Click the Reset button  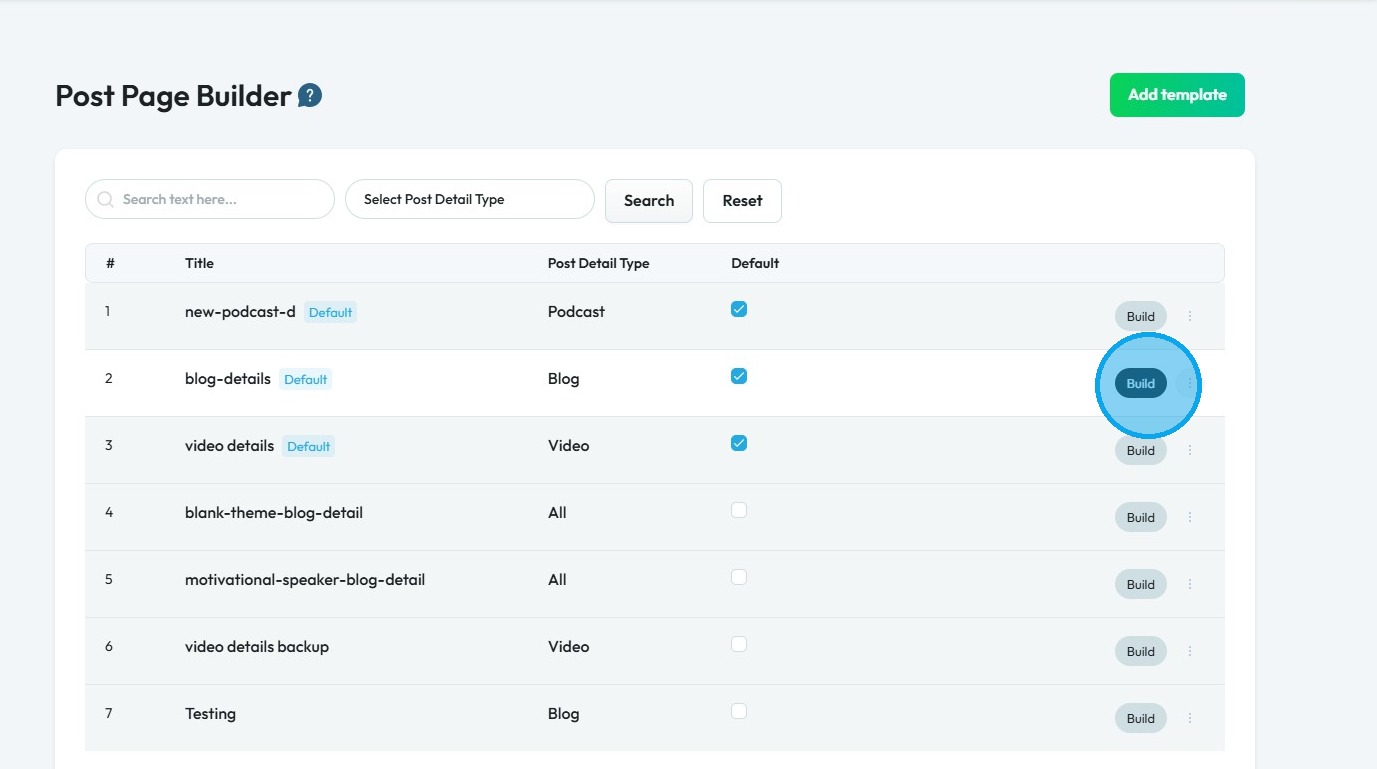742,201
